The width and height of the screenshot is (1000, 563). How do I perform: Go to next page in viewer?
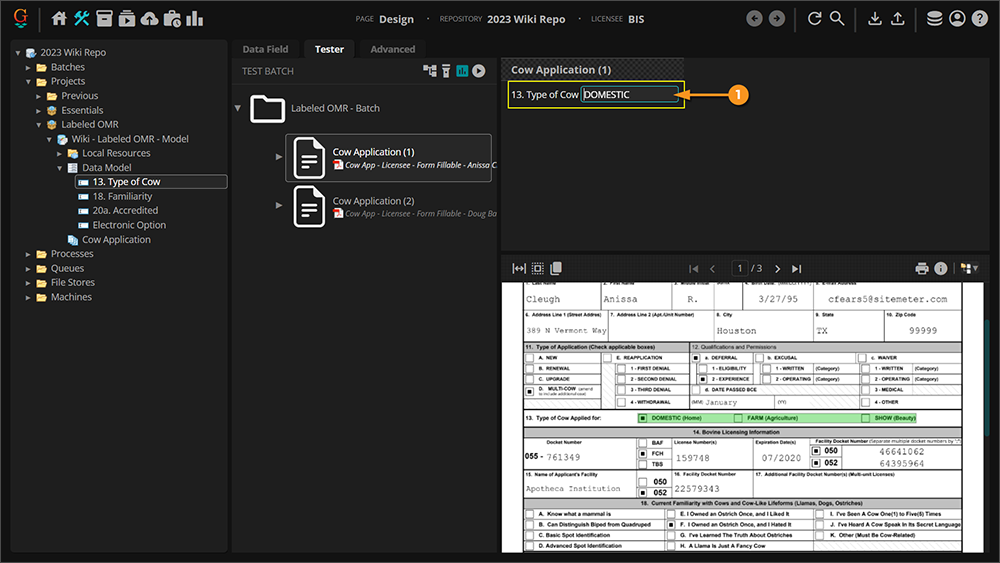click(x=778, y=268)
